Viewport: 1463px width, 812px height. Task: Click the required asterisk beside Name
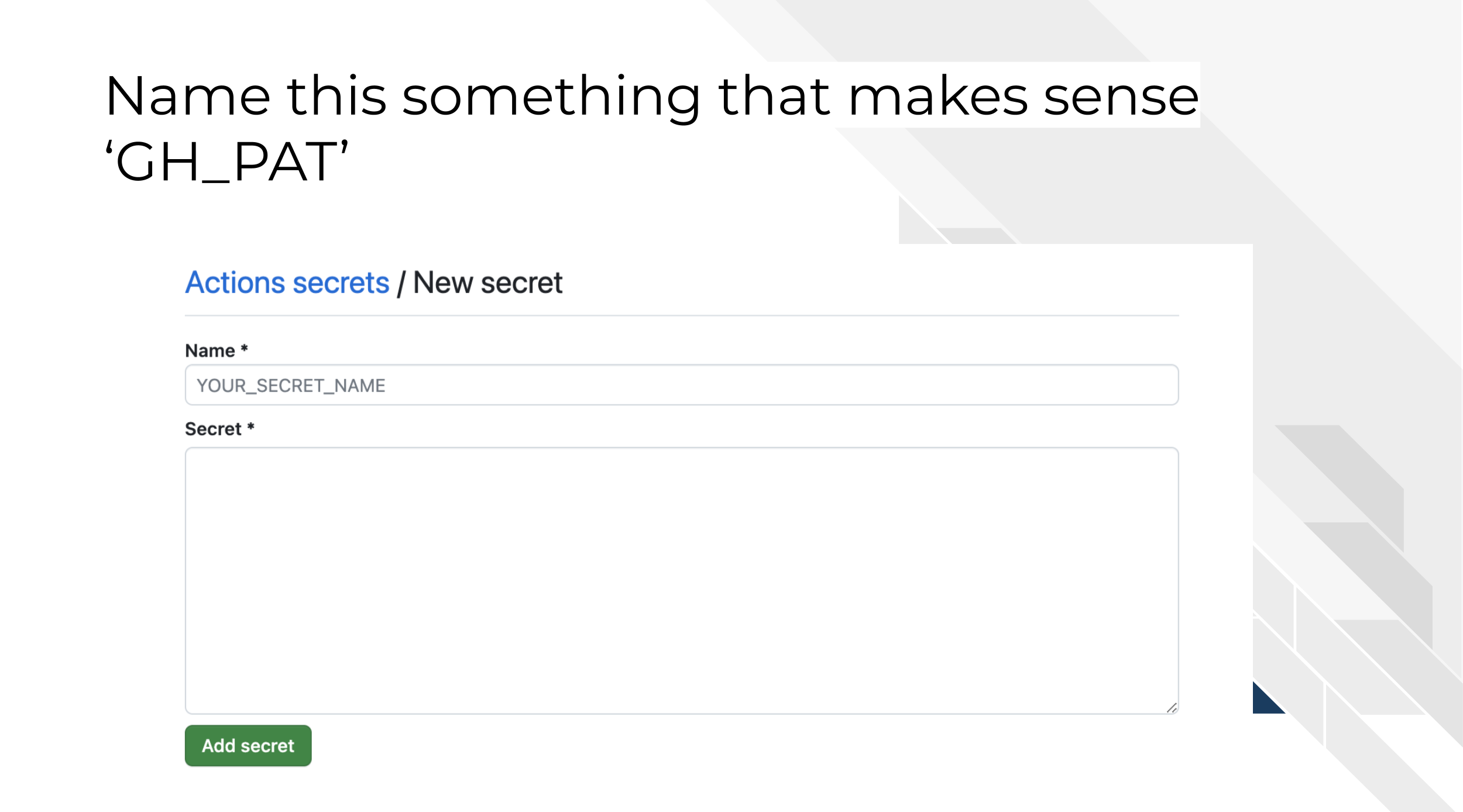[x=244, y=349]
